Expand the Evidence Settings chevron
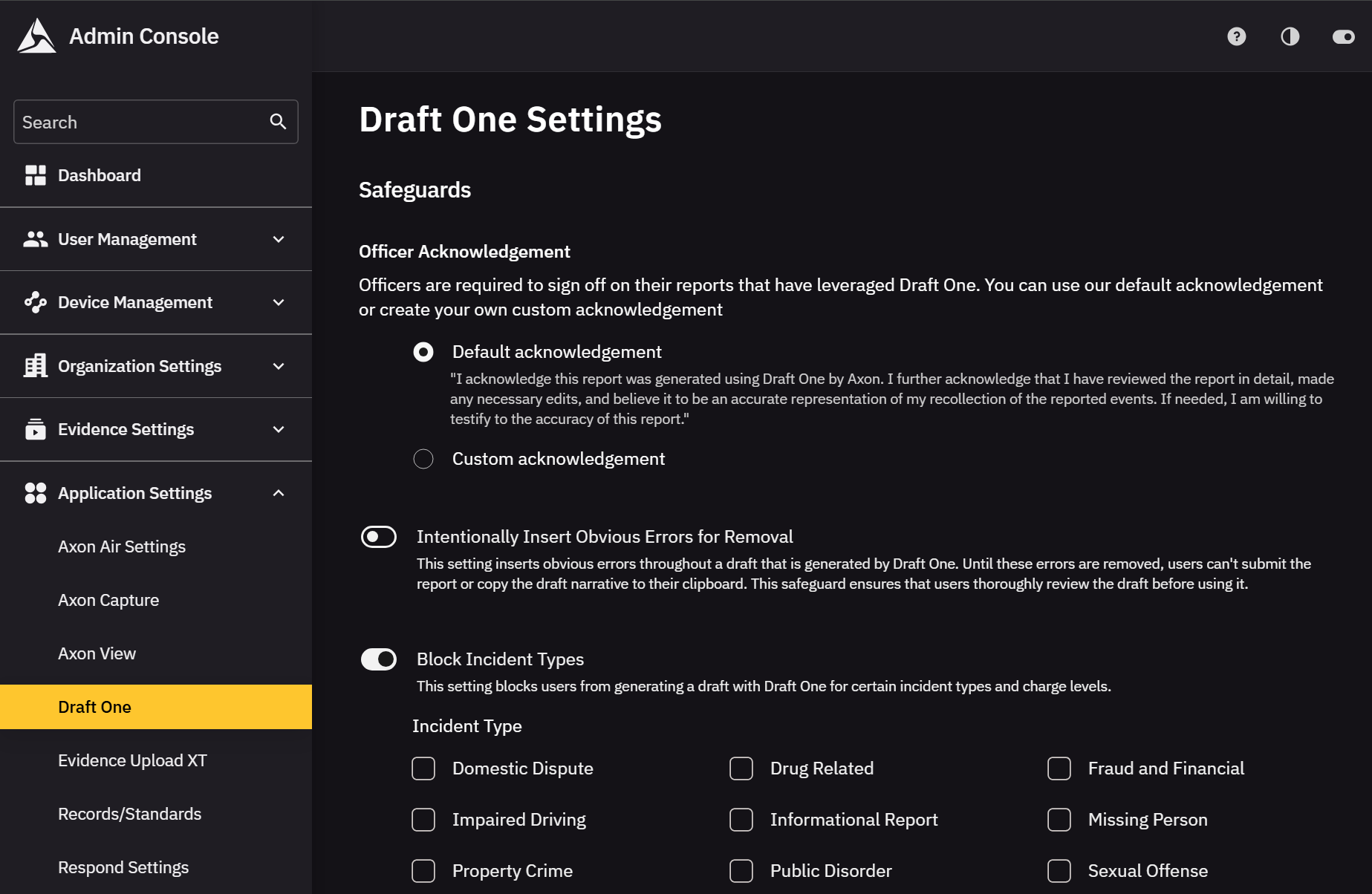This screenshot has height=894, width=1372. click(279, 429)
